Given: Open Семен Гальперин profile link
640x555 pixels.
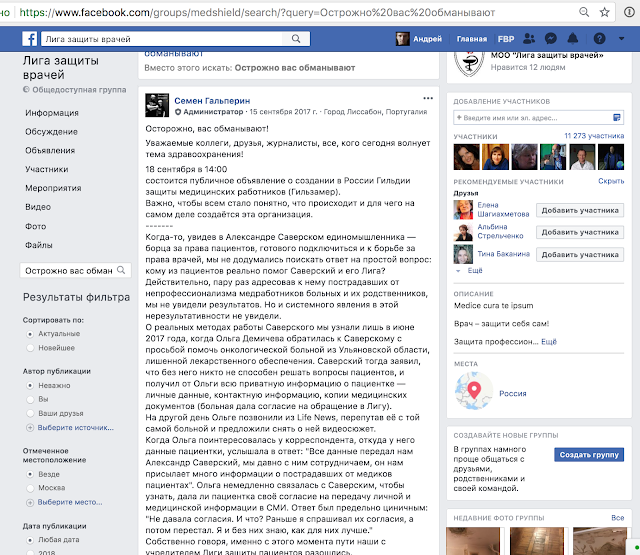Looking at the screenshot, I should [212, 101].
